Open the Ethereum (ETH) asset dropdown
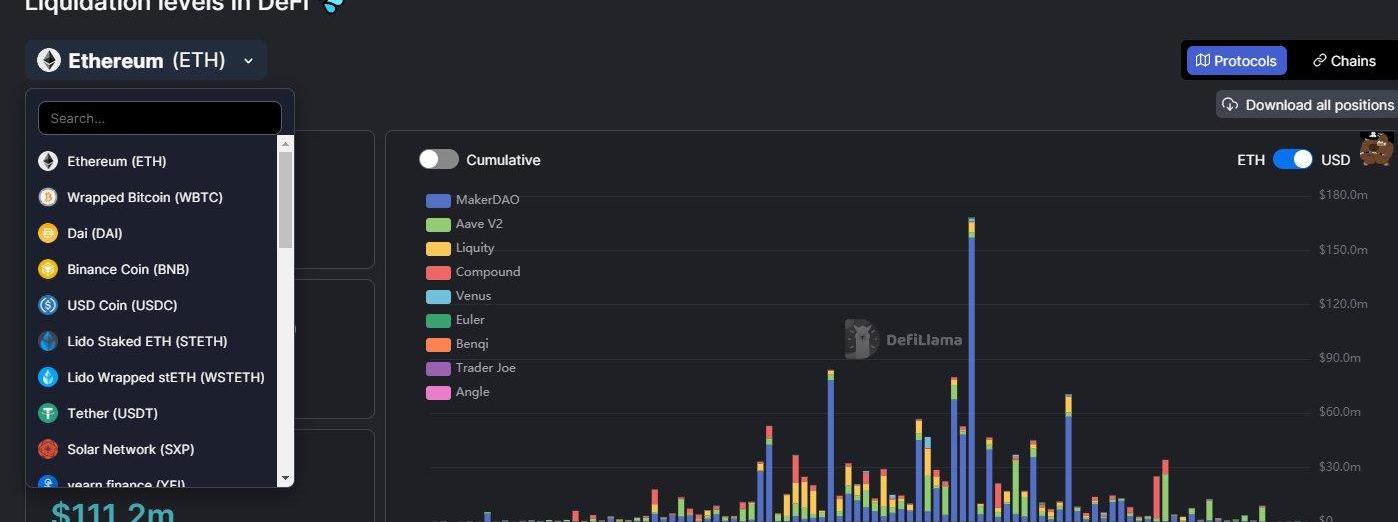Viewport: 1398px width, 522px height. 146,61
